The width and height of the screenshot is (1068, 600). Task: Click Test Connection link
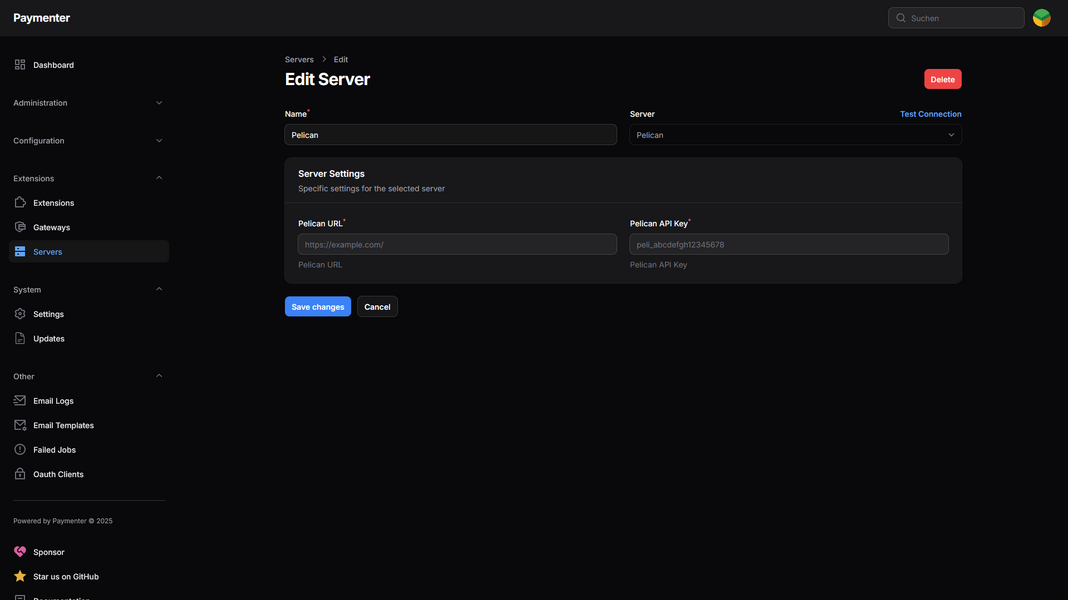pos(930,114)
